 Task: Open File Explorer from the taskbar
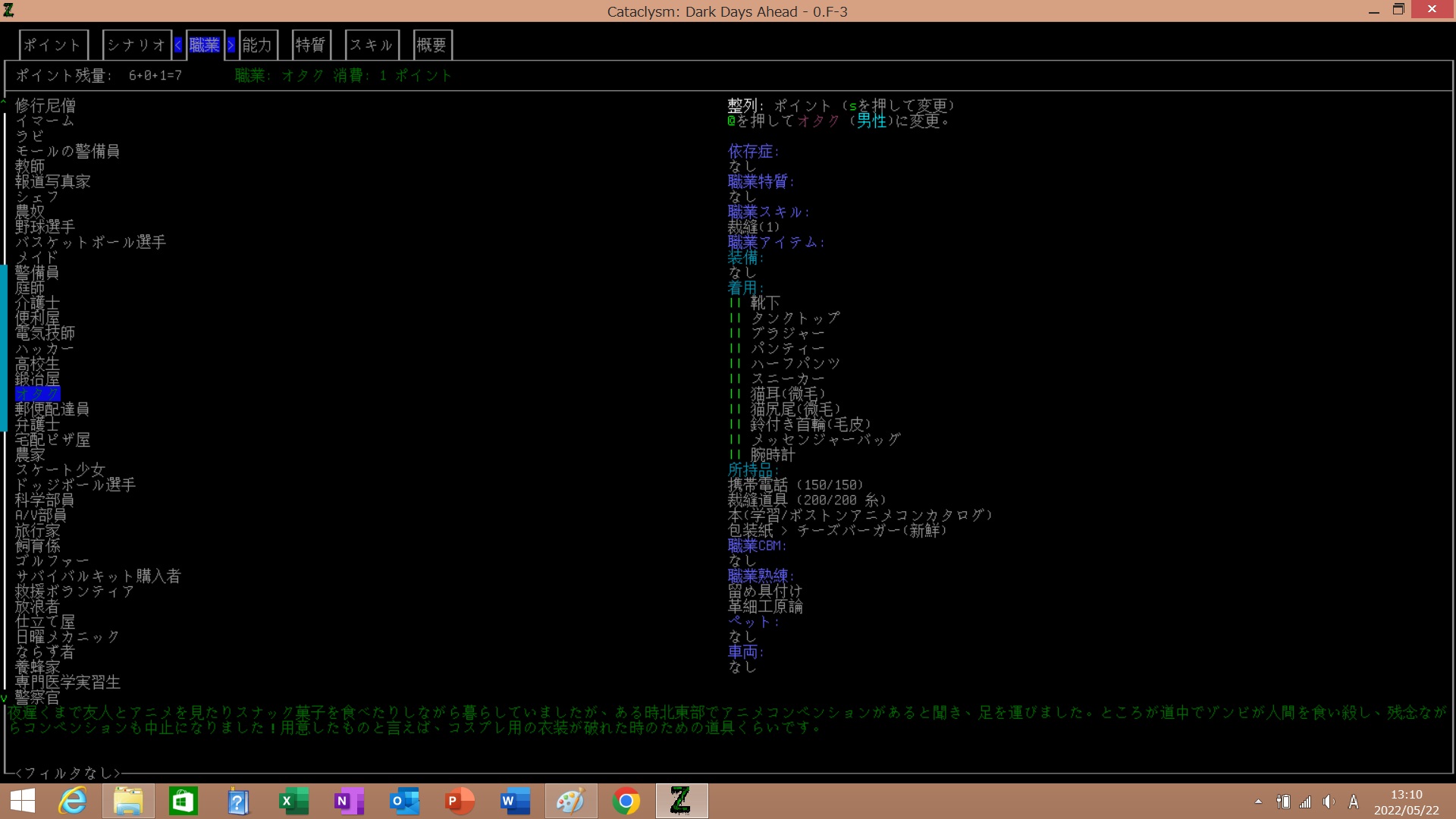128,801
